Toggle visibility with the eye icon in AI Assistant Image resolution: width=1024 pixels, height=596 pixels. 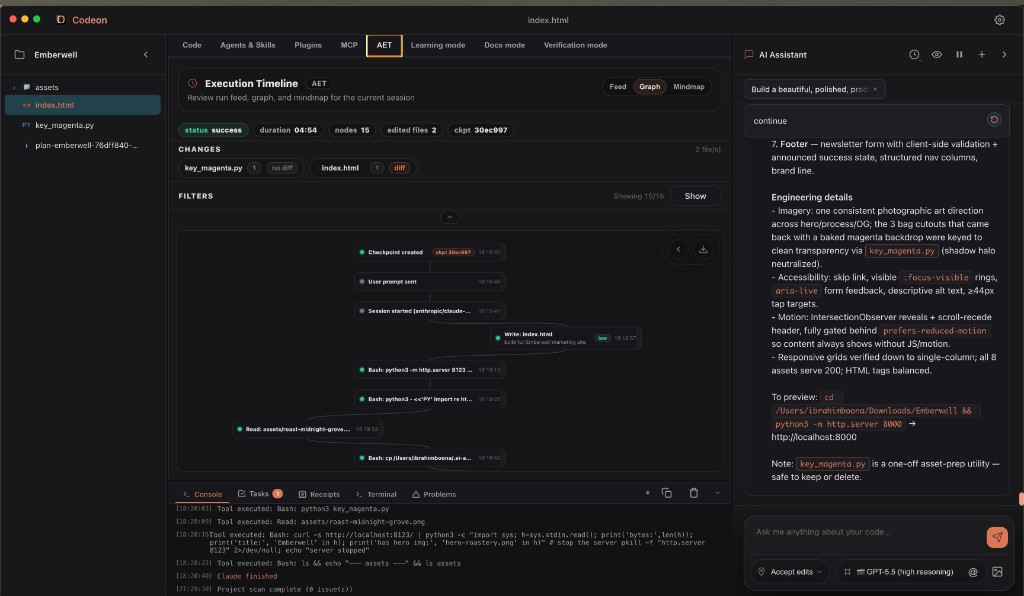936,55
